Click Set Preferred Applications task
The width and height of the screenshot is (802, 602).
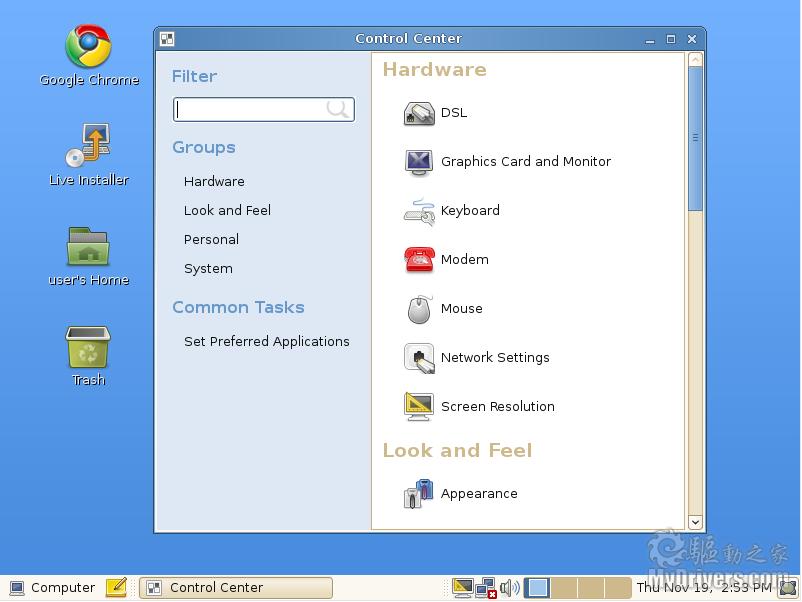(x=266, y=342)
